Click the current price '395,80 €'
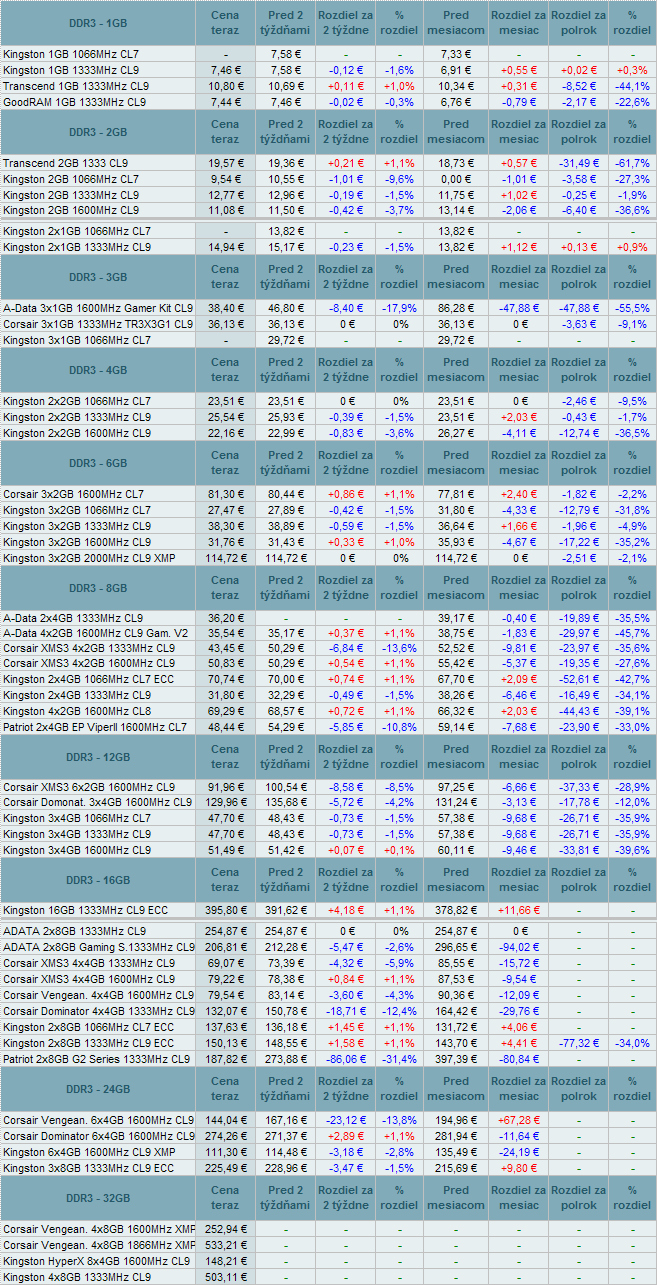Image resolution: width=657 pixels, height=1285 pixels. tap(225, 910)
